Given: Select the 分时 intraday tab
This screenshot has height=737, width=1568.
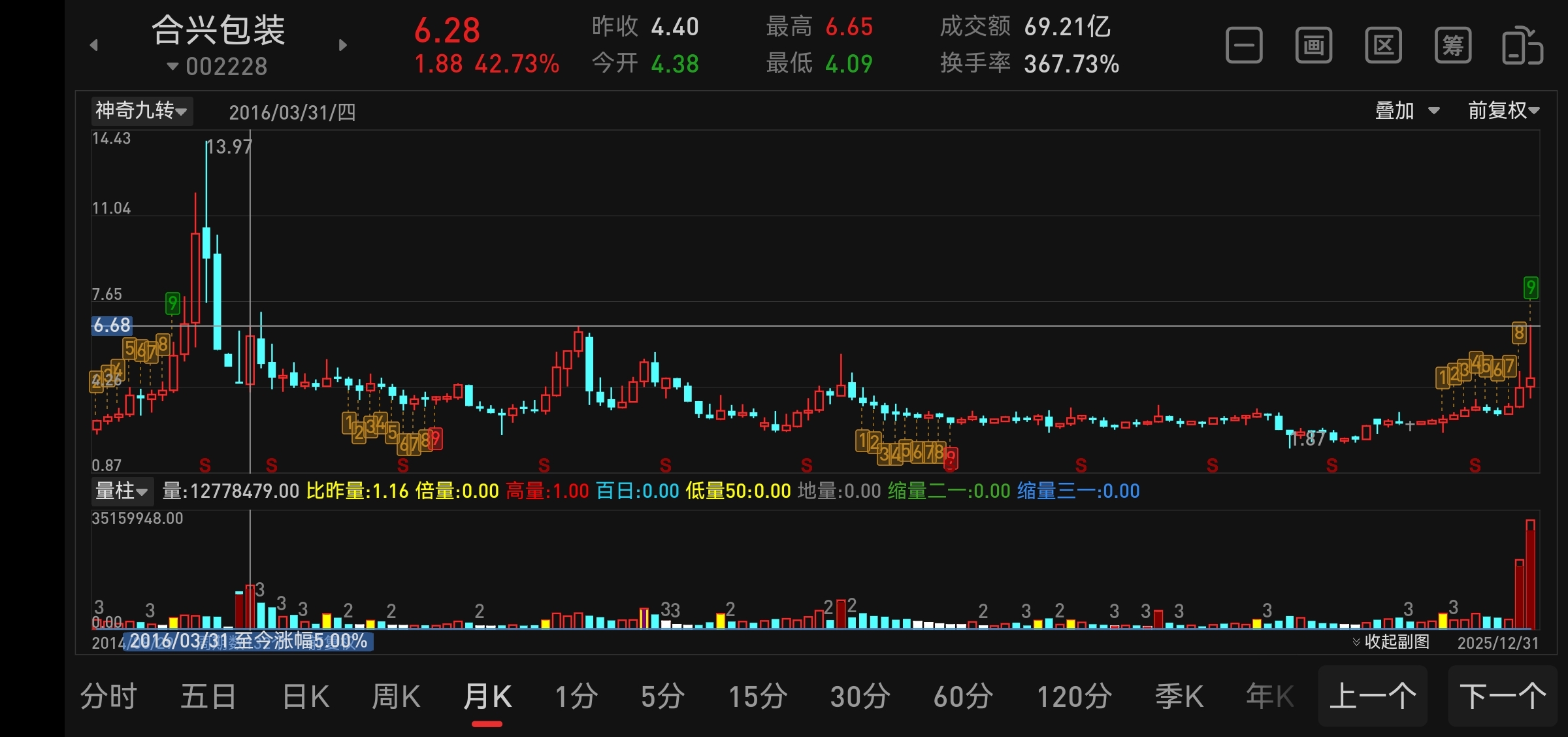Looking at the screenshot, I should [108, 696].
